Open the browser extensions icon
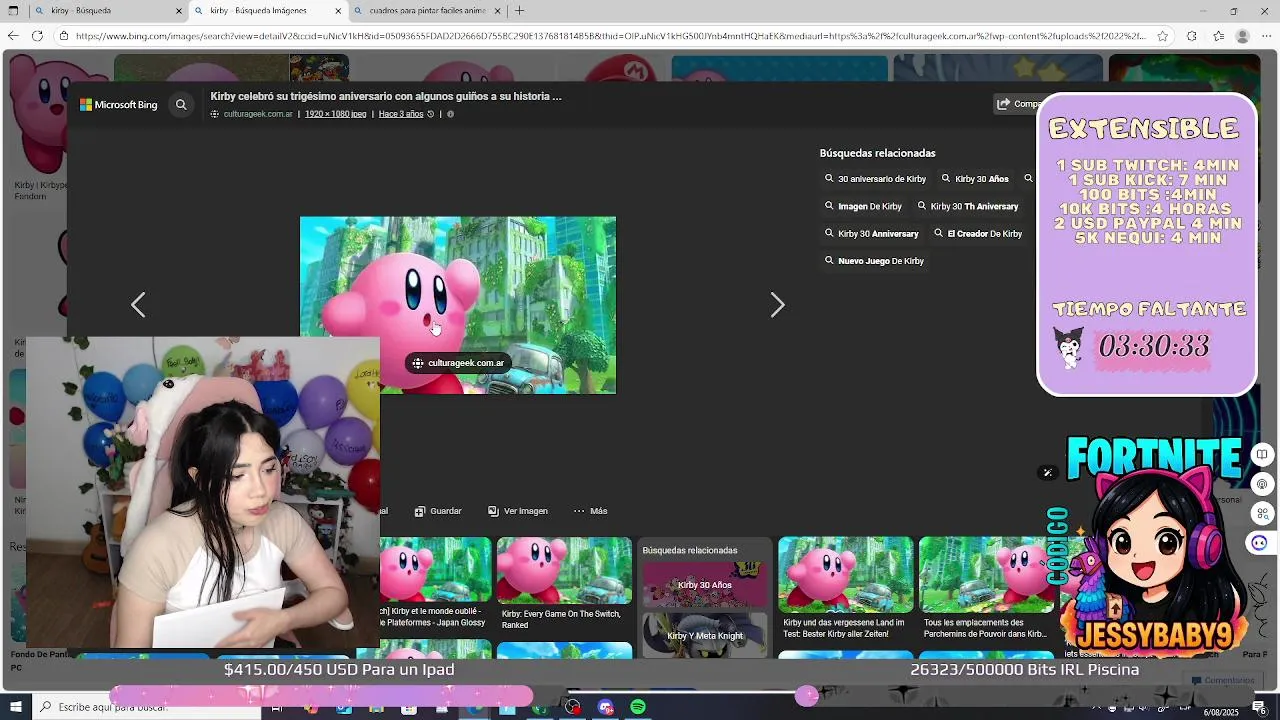Viewport: 1280px width, 720px height. 1191,36
